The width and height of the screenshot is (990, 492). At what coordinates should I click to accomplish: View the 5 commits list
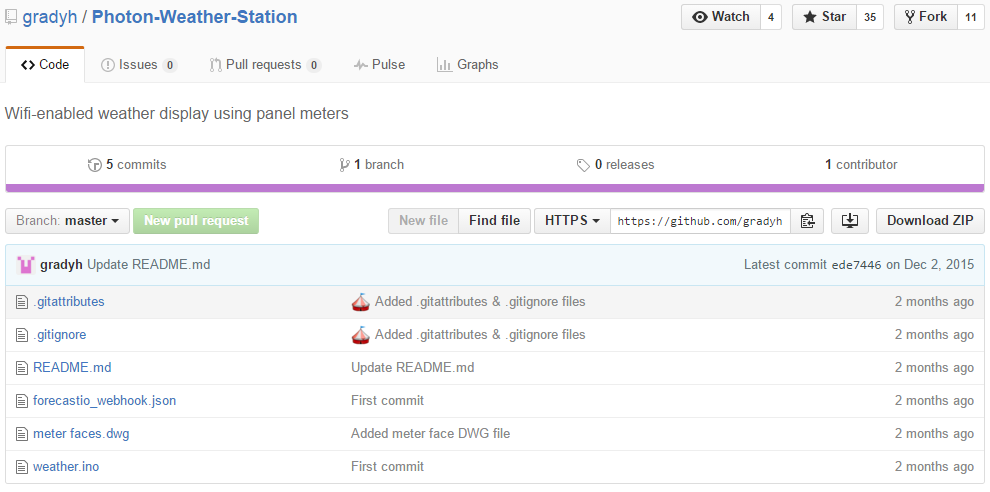[127, 165]
